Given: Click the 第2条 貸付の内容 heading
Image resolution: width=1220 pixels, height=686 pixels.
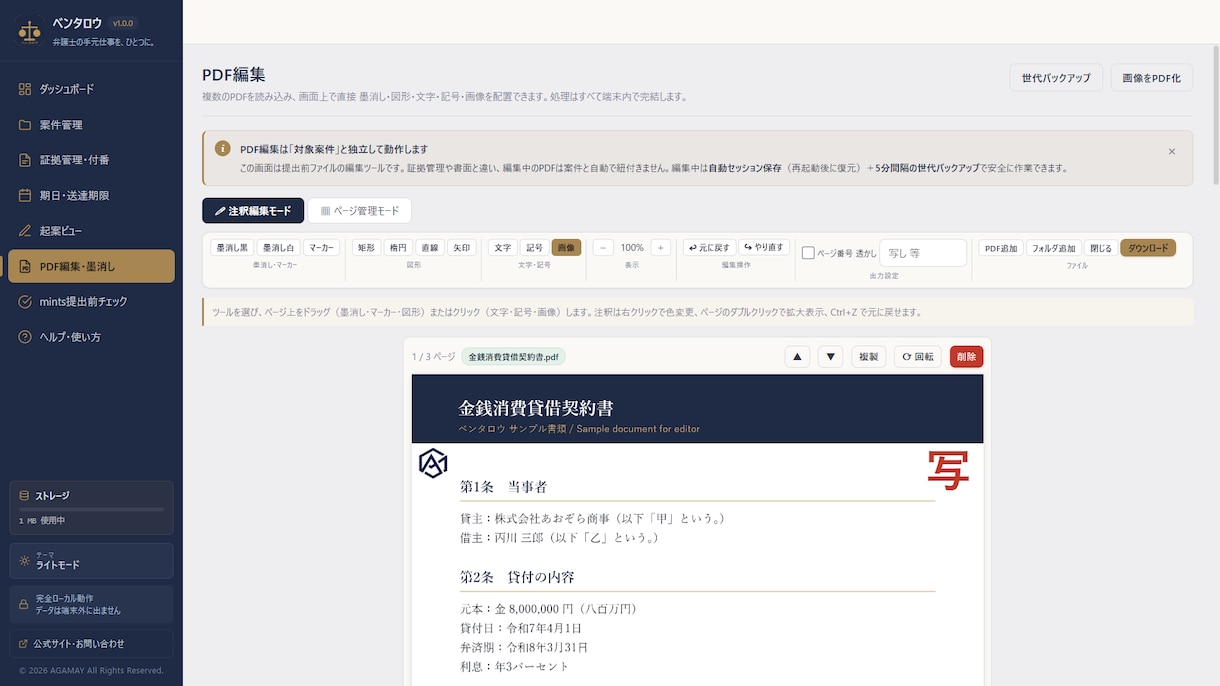Looking at the screenshot, I should tap(517, 577).
